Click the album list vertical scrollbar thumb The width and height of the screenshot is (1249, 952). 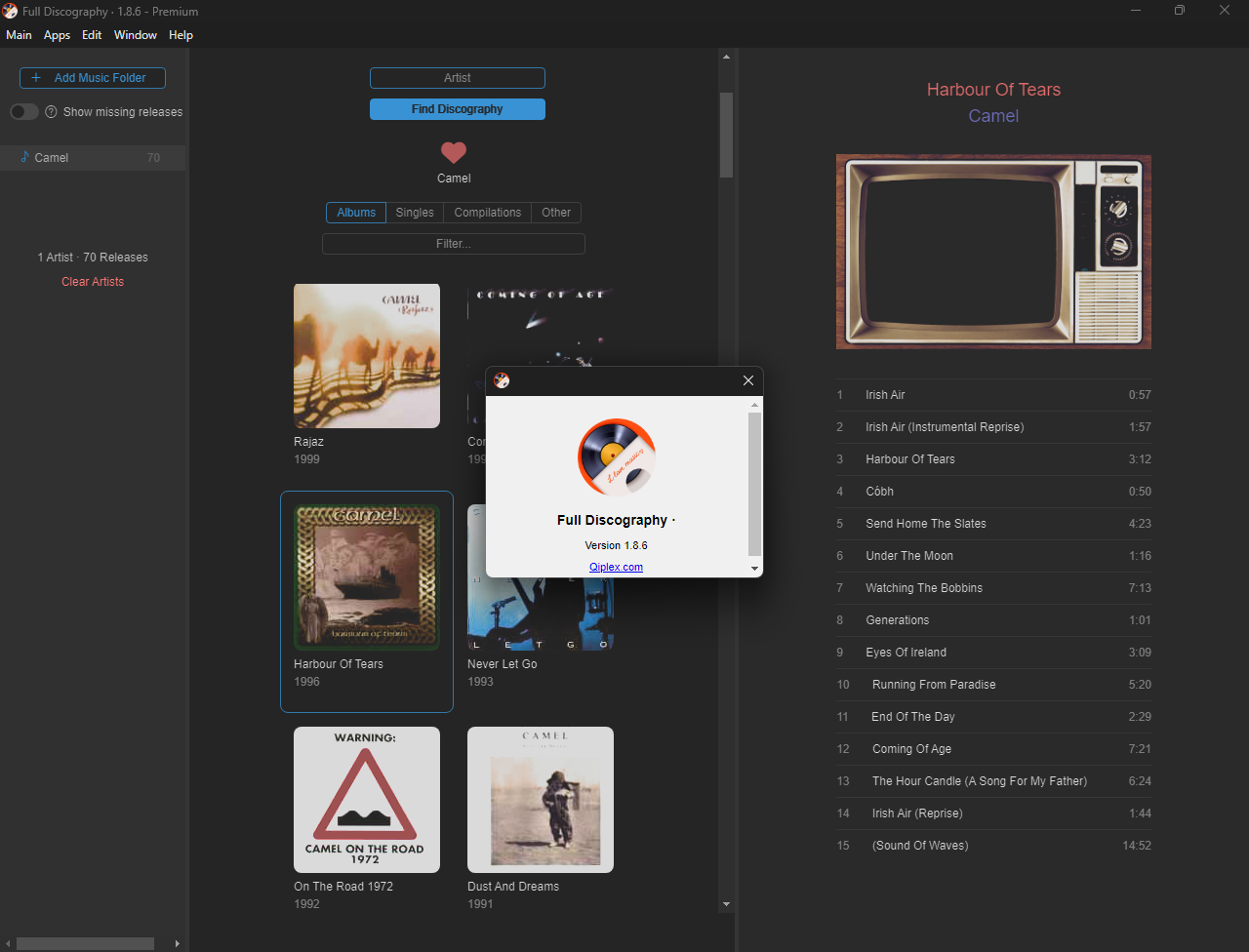pyautogui.click(x=726, y=135)
